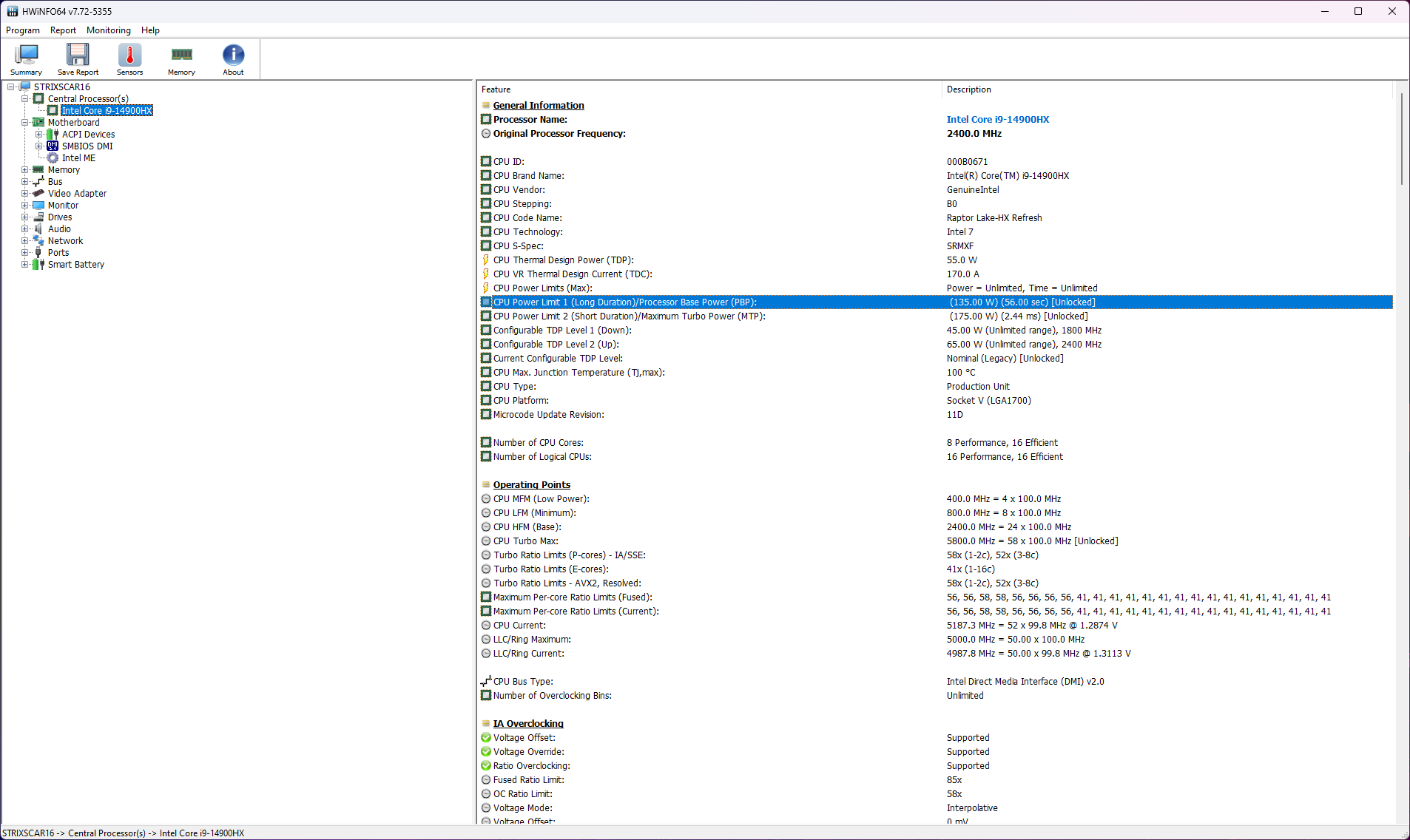Click the SMBIOS DMI icon
The height and width of the screenshot is (840, 1410).
point(53,146)
